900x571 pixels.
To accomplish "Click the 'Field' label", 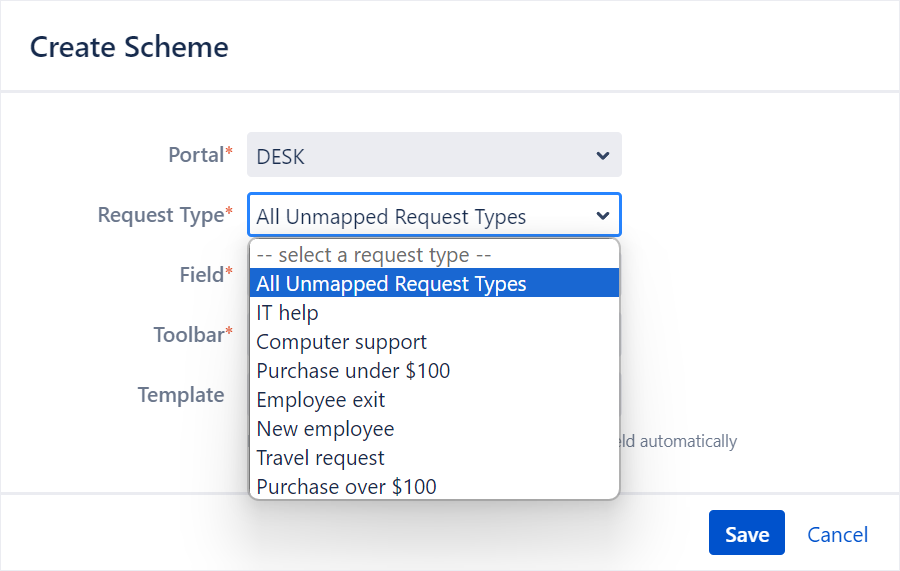I will (x=200, y=274).
